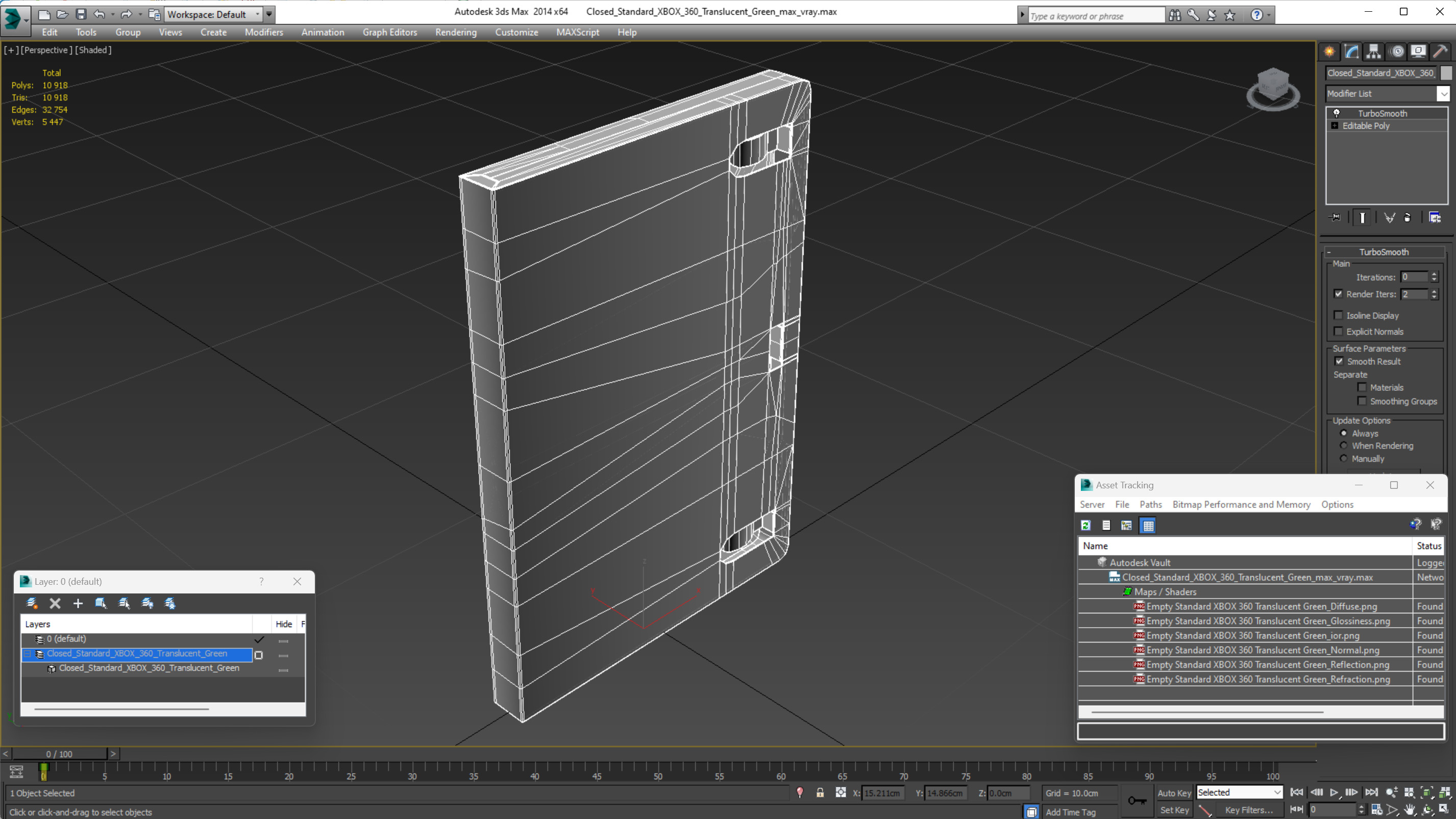Click the Shaded viewport label

pyautogui.click(x=93, y=49)
